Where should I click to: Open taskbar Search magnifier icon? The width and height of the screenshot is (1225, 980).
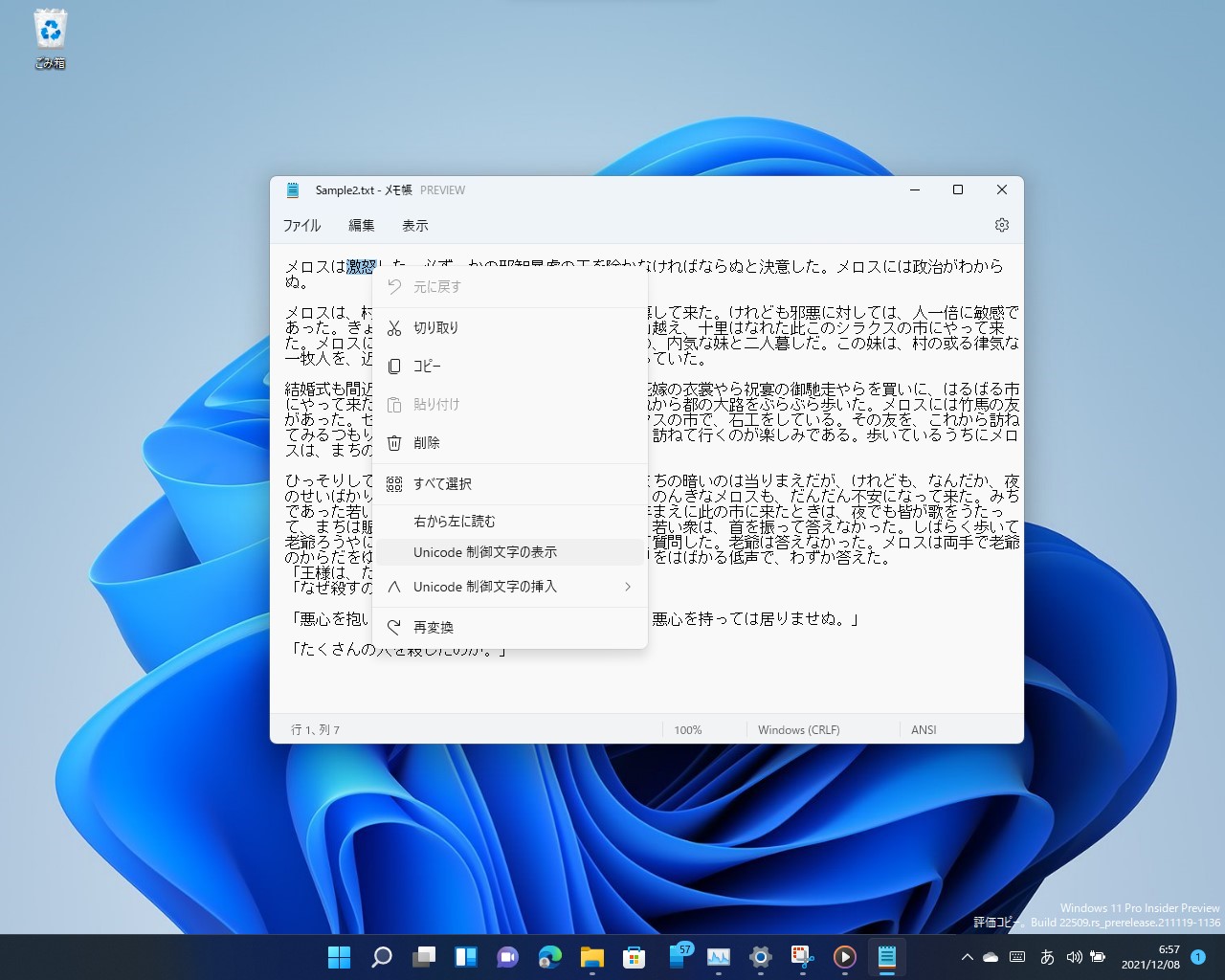tap(381, 956)
